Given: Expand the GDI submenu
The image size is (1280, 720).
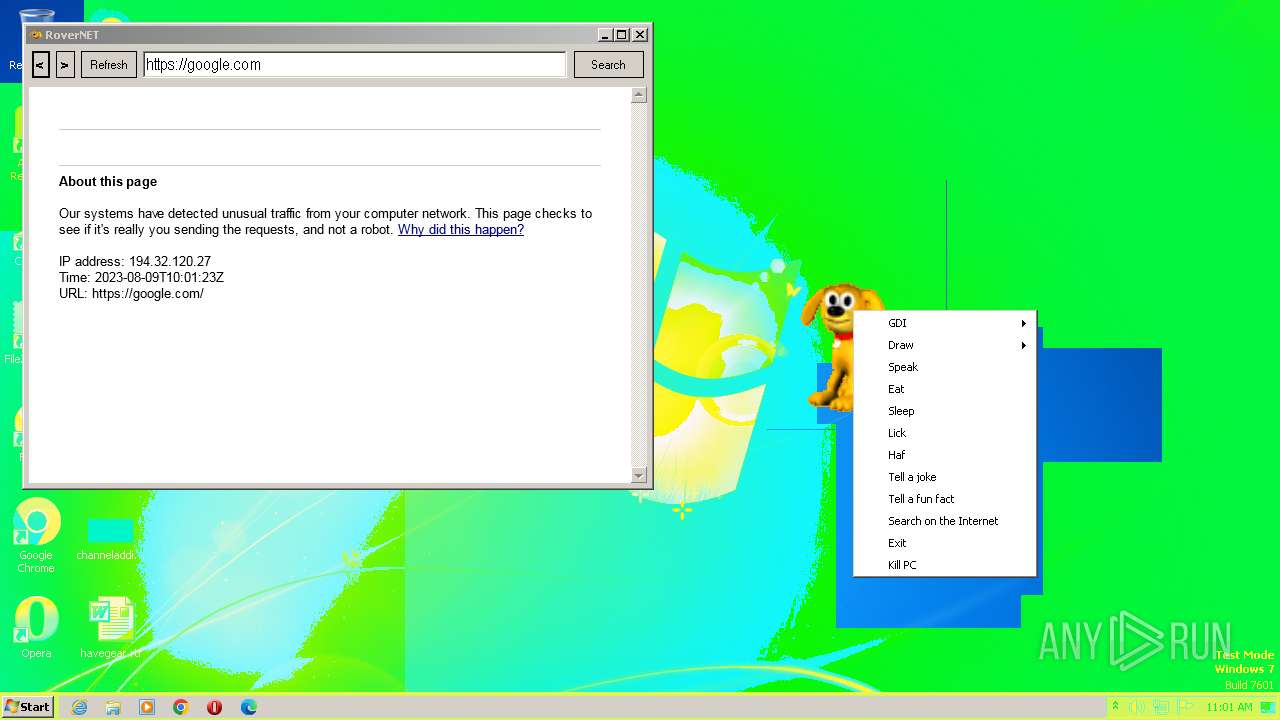Looking at the screenshot, I should [x=945, y=323].
